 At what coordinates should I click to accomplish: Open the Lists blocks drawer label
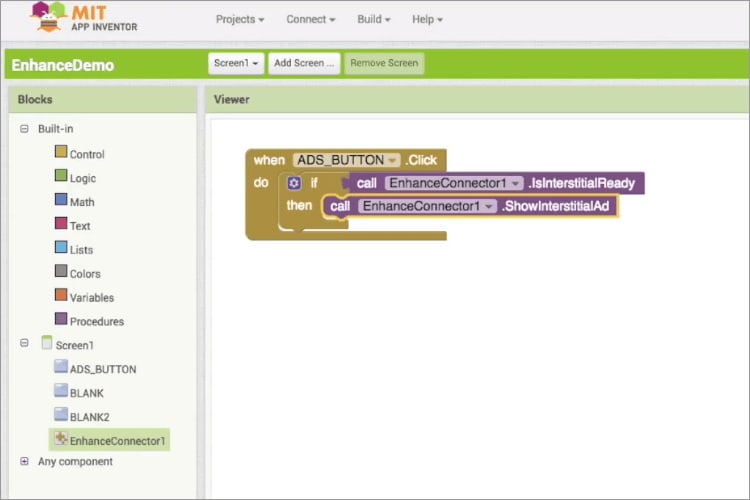click(x=81, y=250)
